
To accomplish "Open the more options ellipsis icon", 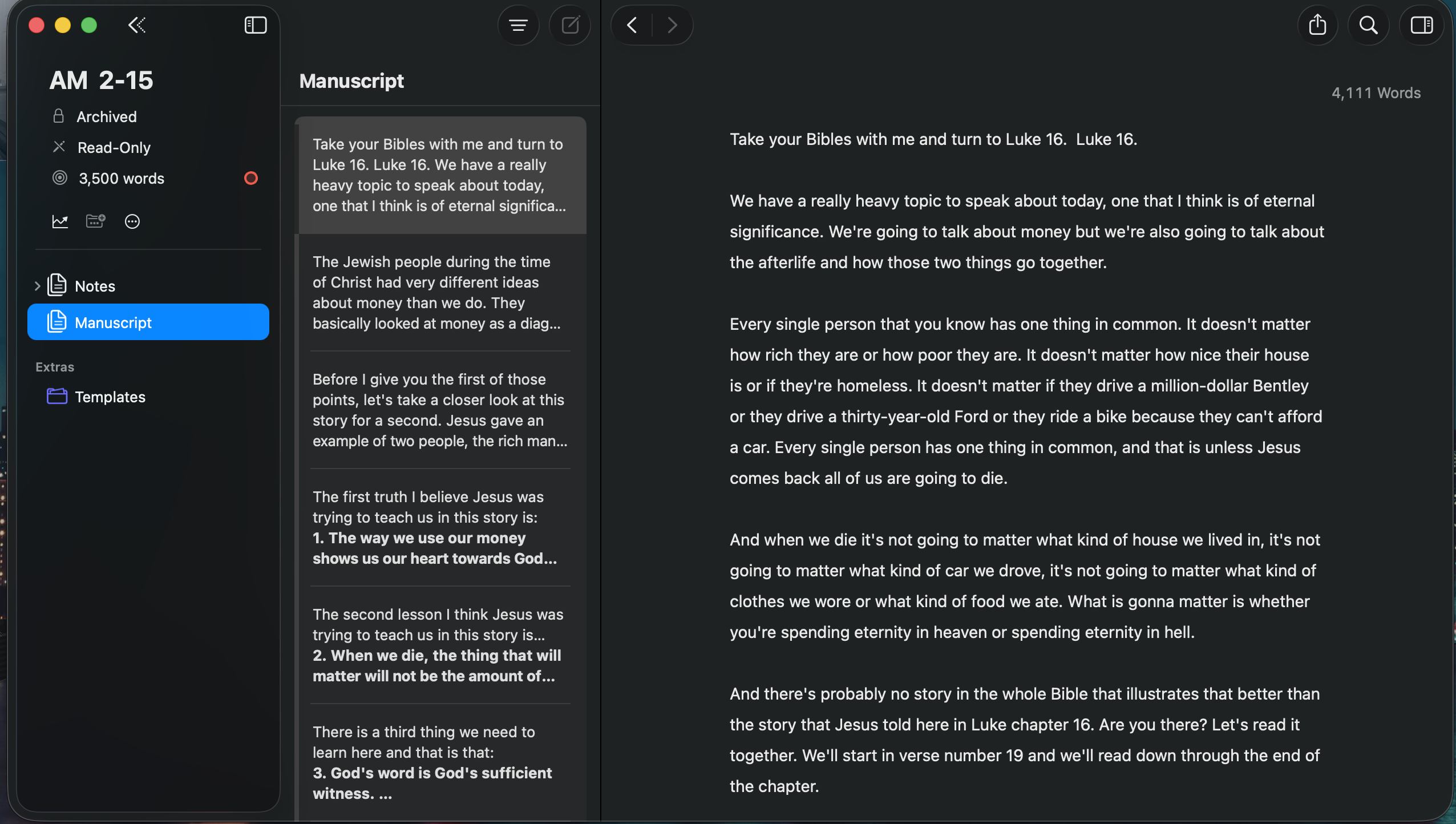I will pyautogui.click(x=132, y=221).
